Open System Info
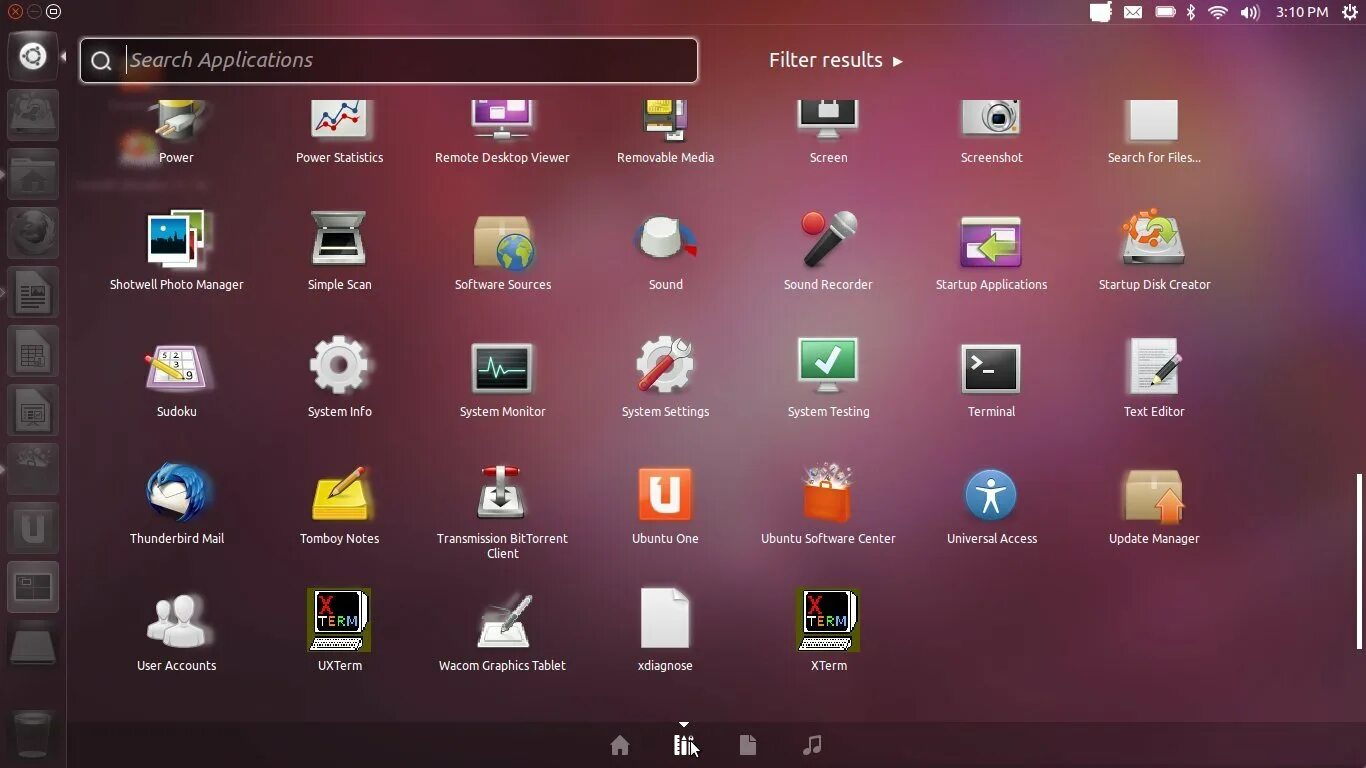This screenshot has width=1366, height=768. pyautogui.click(x=339, y=377)
